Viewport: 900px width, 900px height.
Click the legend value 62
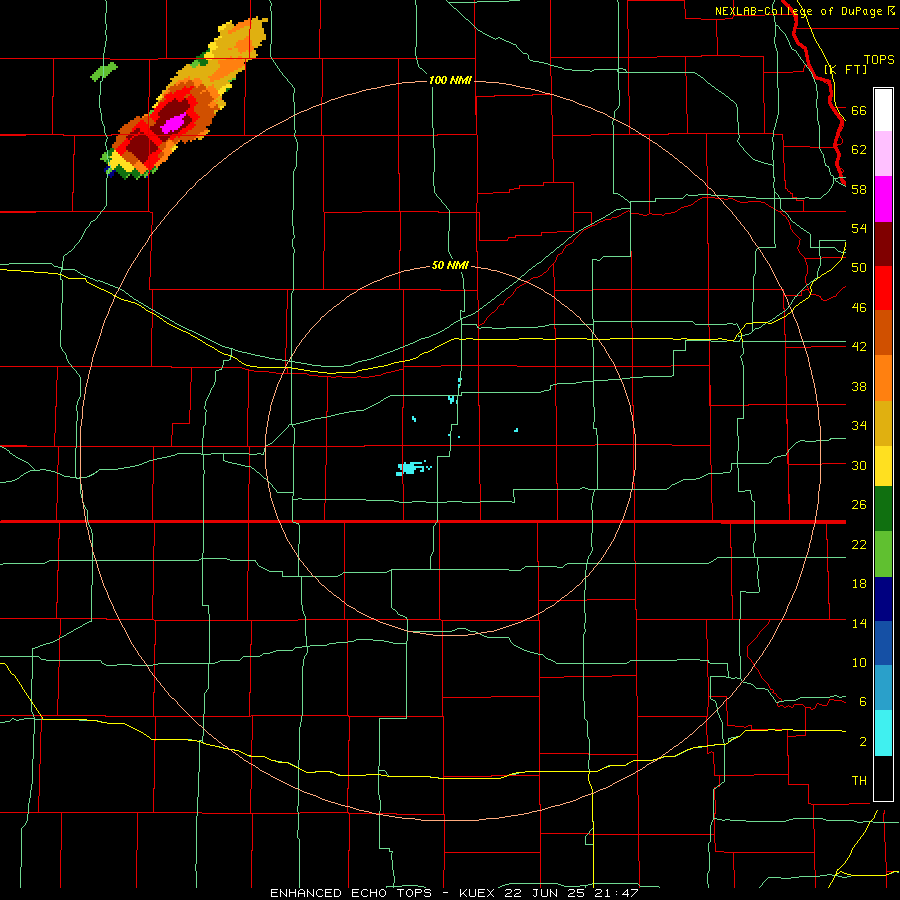pos(859,149)
